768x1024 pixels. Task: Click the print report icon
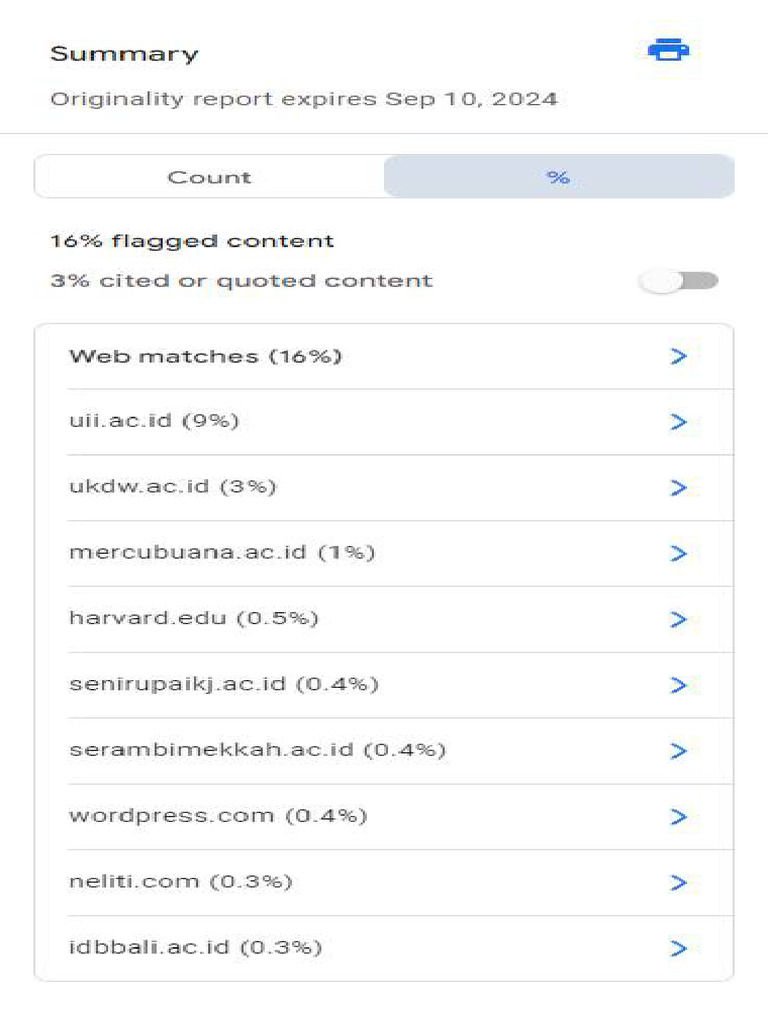tap(668, 50)
